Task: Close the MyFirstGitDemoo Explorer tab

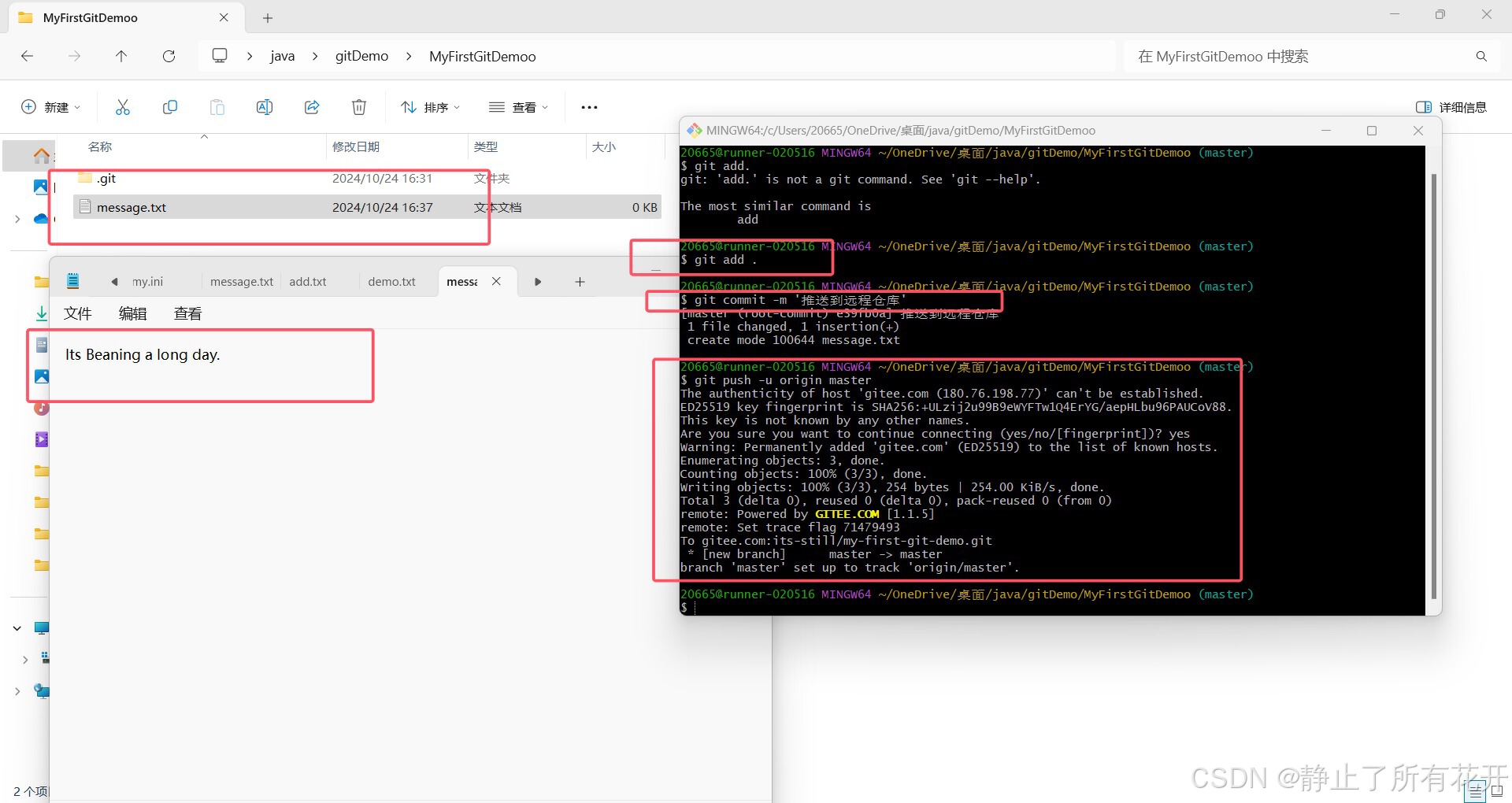Action: click(224, 17)
